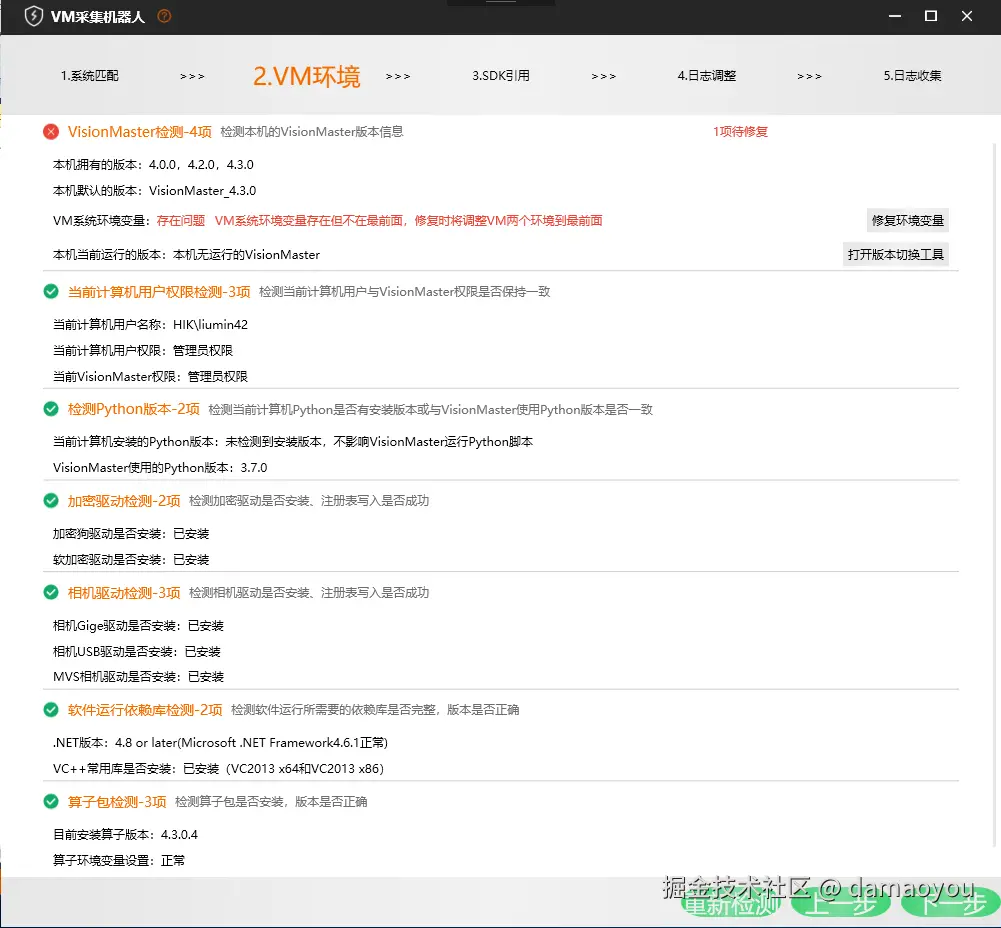
Task: Click the VisionMaster使用的Python版本 3.7.0 line
Action: tap(160, 468)
